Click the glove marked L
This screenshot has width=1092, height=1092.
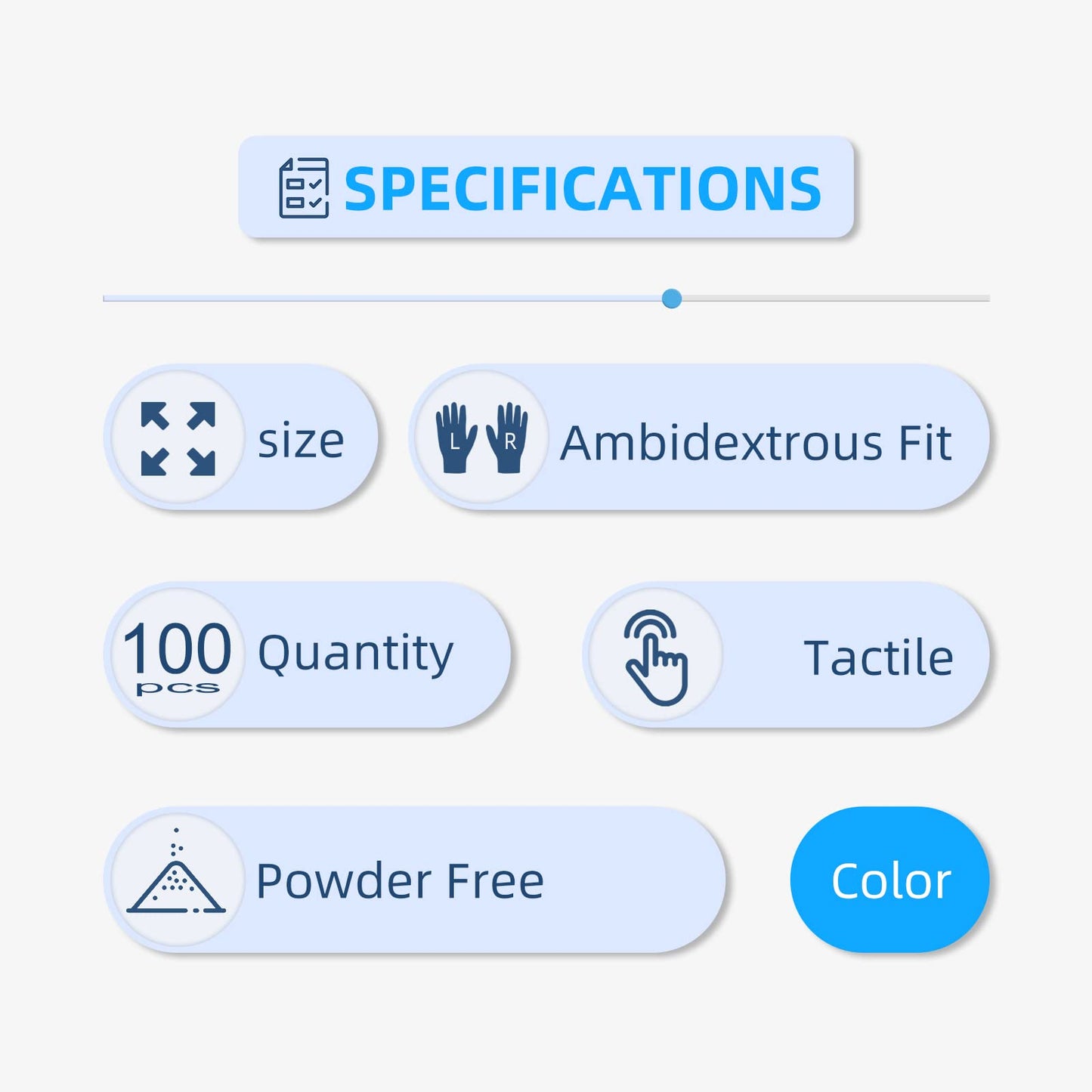456,438
